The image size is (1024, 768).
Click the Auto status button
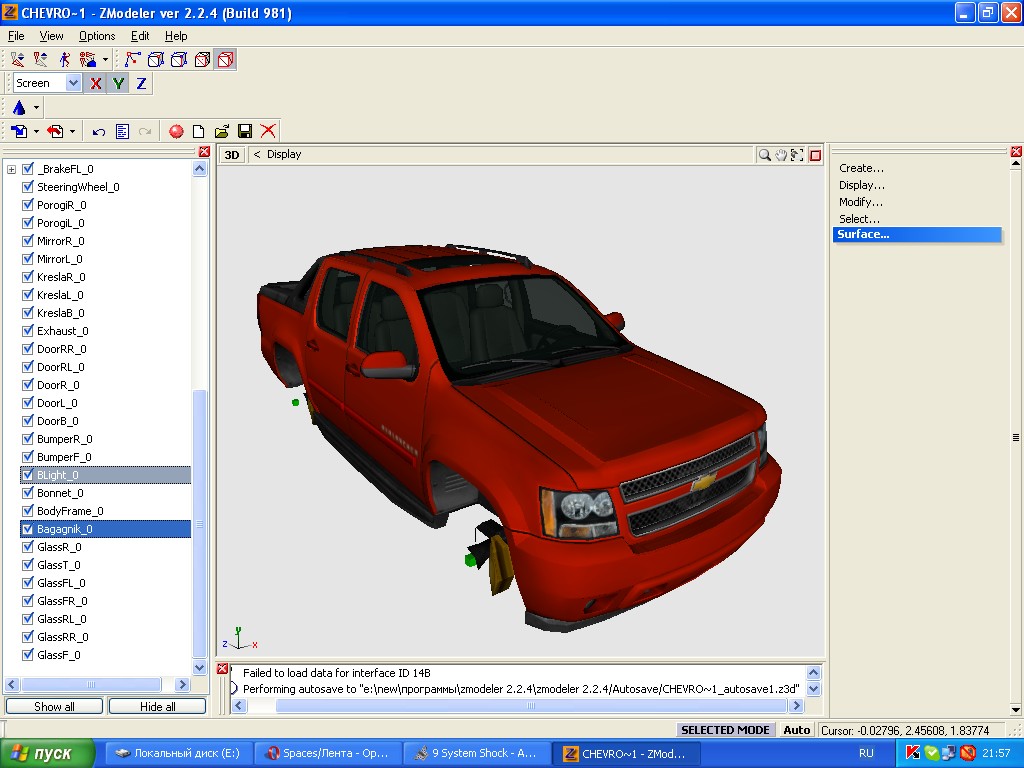click(797, 730)
